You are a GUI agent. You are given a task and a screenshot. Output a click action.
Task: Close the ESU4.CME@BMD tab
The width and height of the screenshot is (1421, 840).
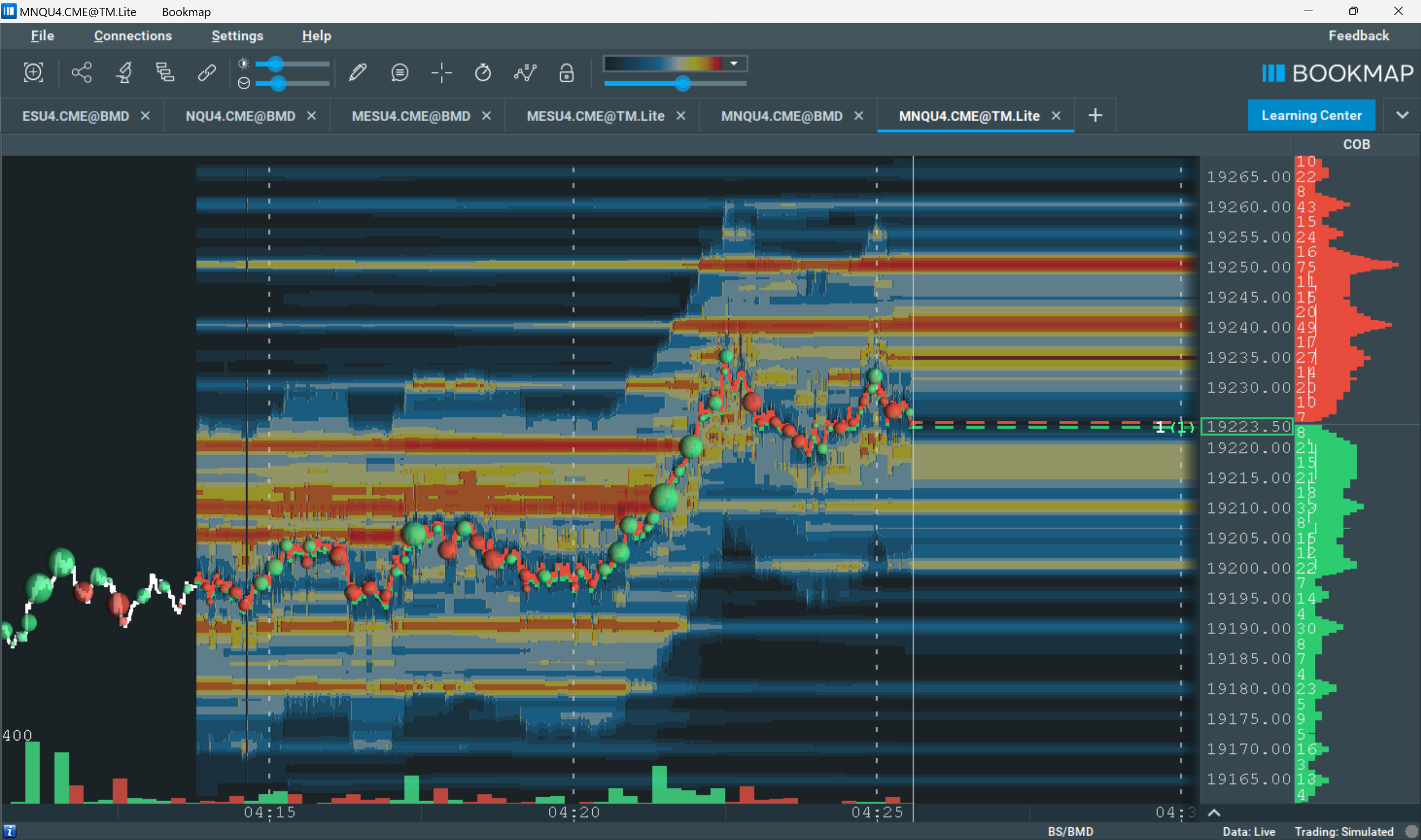(x=146, y=116)
